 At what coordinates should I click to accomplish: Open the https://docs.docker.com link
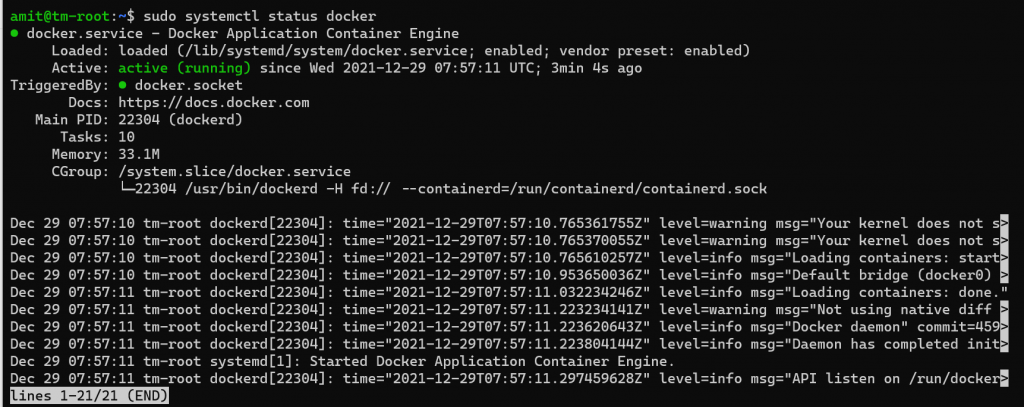[214, 103]
